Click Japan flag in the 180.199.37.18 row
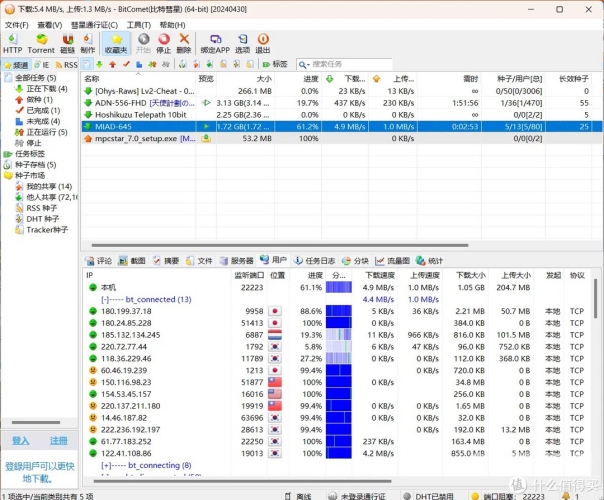This screenshot has width=604, height=500. click(x=275, y=311)
